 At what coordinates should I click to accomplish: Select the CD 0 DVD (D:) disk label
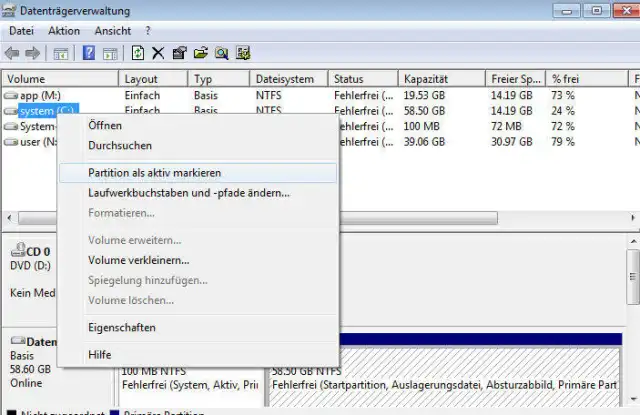[x=31, y=258]
